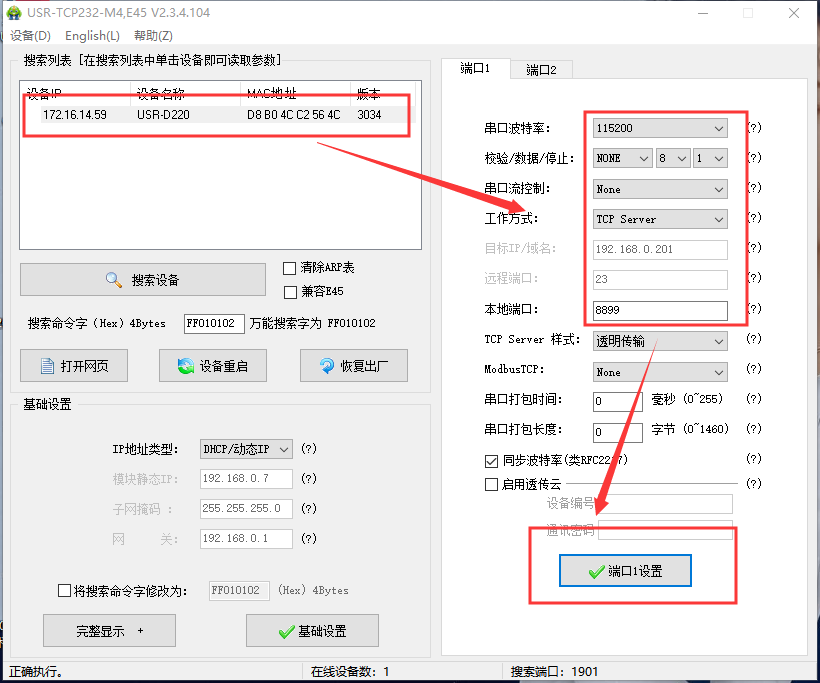
Task: Click the green checkmark on 基础设置 button
Action: [285, 631]
